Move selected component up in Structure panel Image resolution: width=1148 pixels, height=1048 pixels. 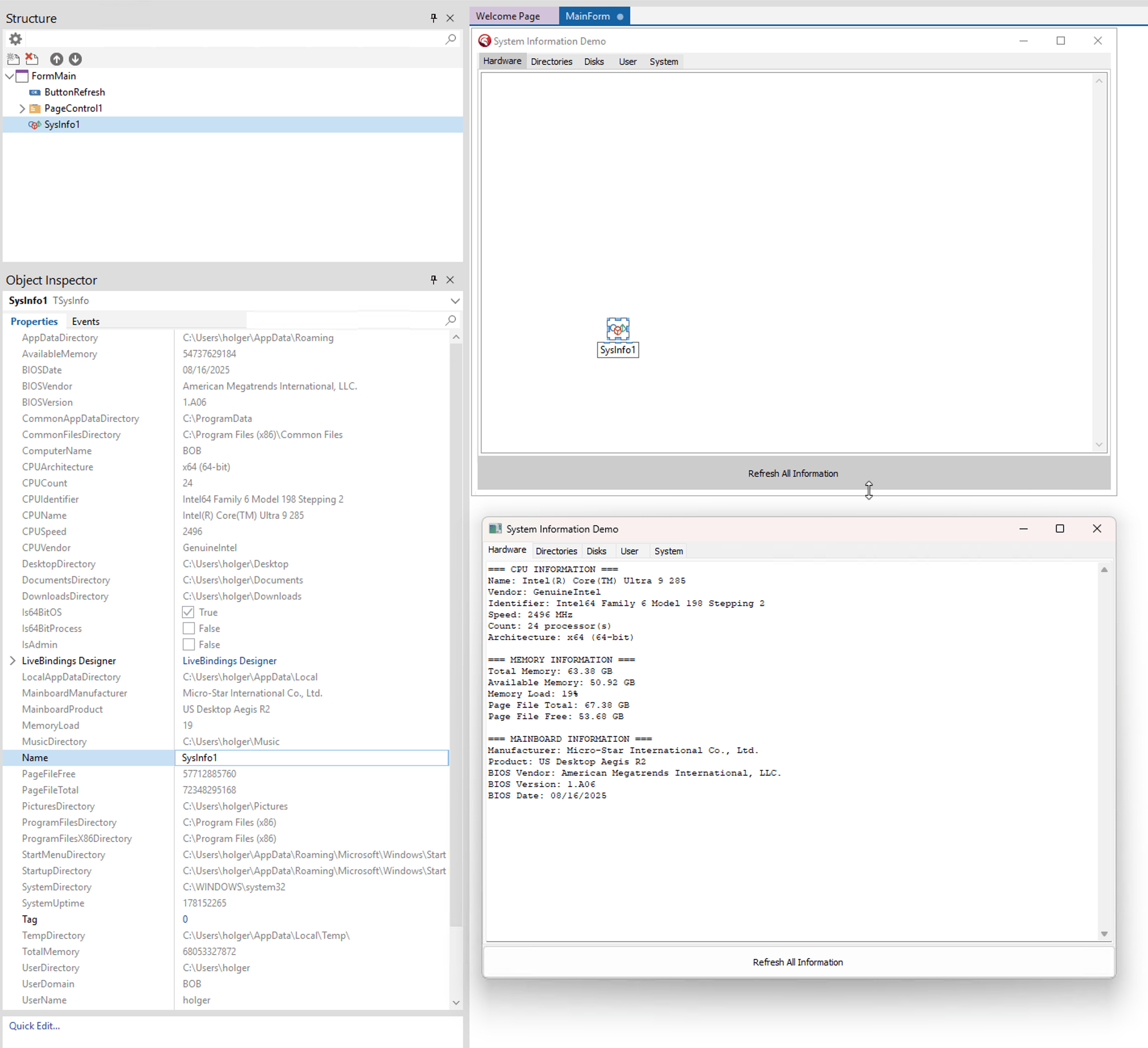pos(57,59)
